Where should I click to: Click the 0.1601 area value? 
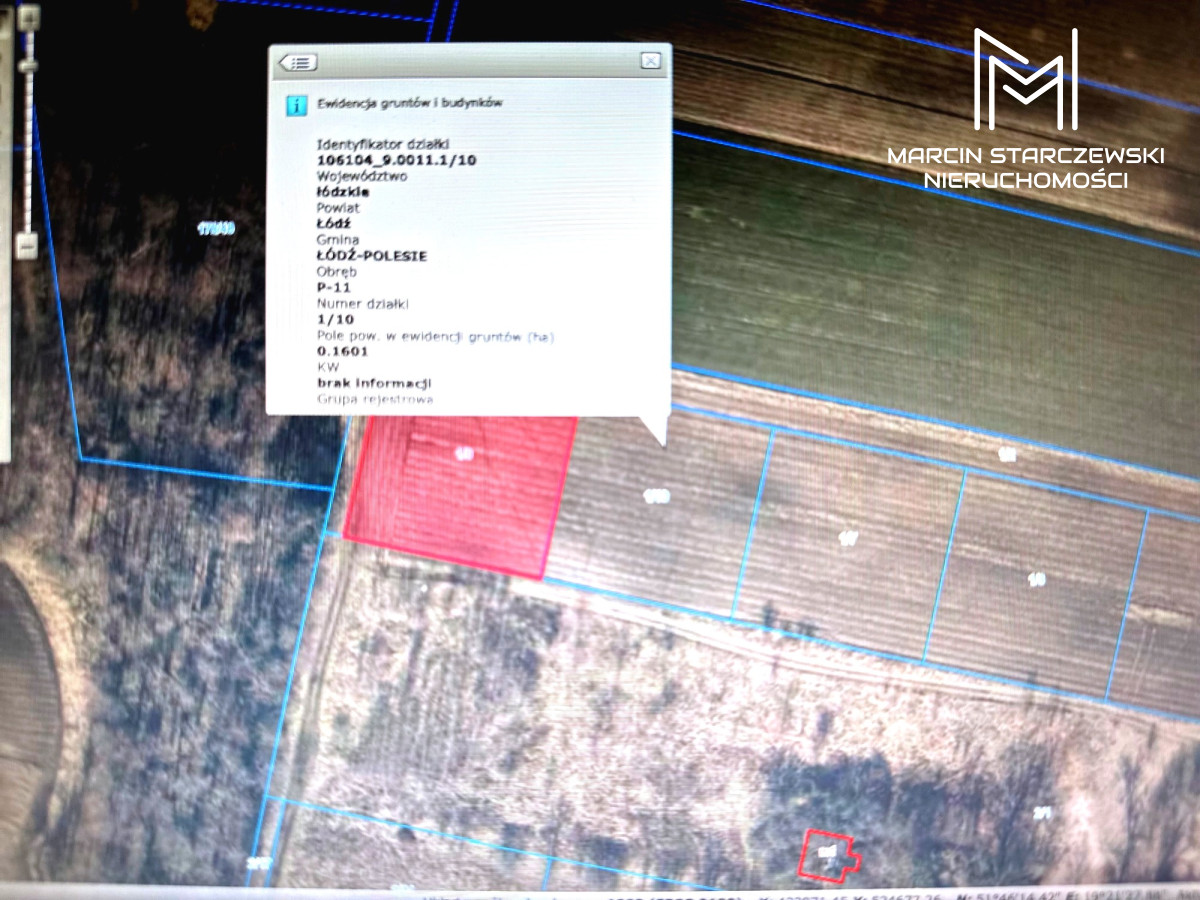pos(342,351)
